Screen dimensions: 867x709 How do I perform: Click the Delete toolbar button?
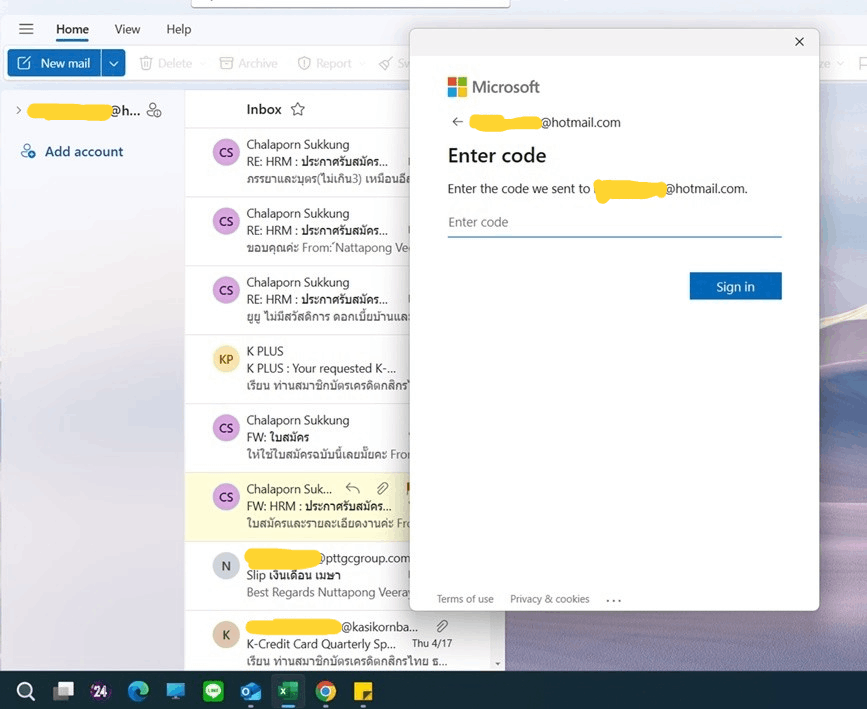(x=165, y=63)
